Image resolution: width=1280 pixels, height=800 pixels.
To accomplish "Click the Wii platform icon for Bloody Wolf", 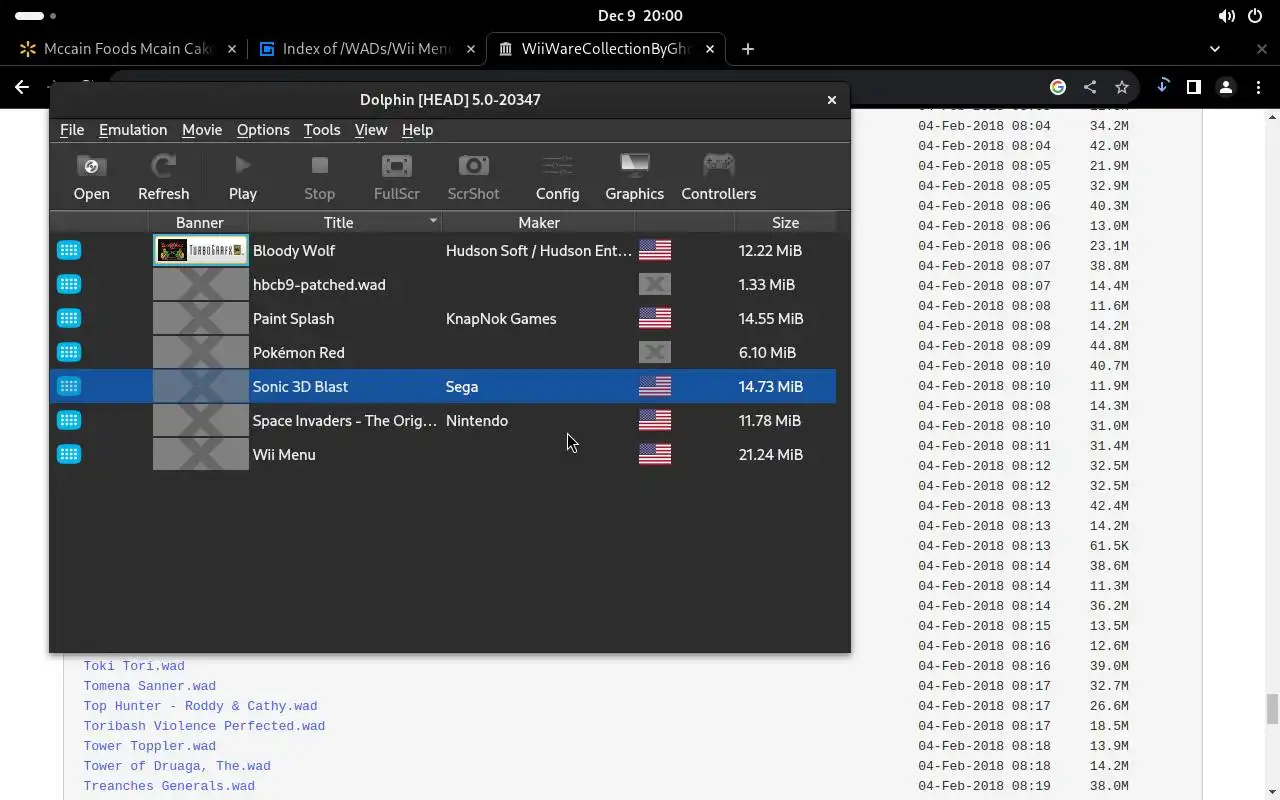I will pos(69,250).
